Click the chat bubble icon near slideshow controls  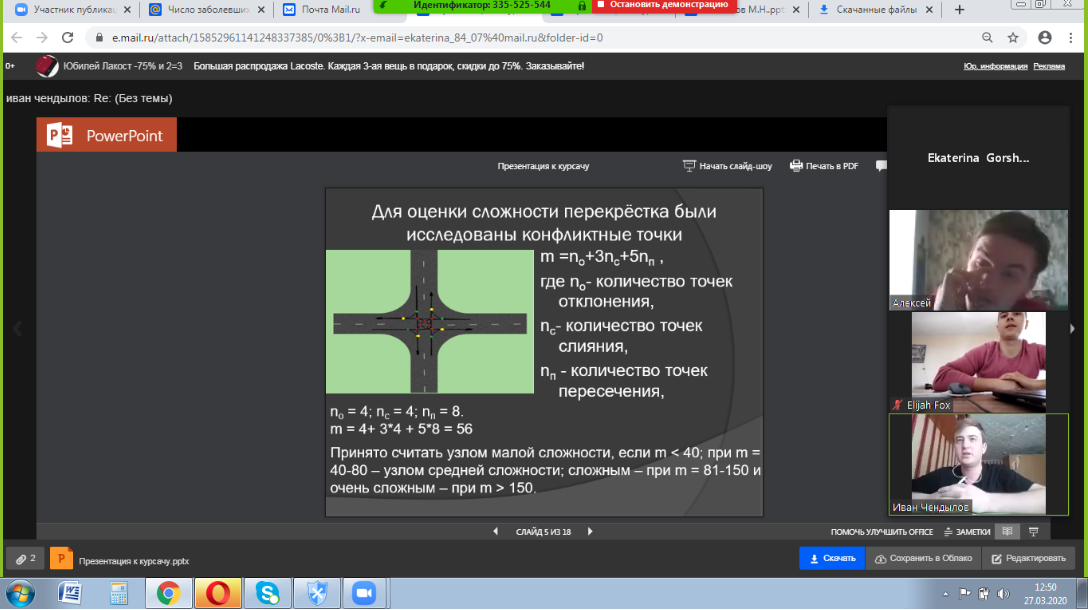click(881, 166)
